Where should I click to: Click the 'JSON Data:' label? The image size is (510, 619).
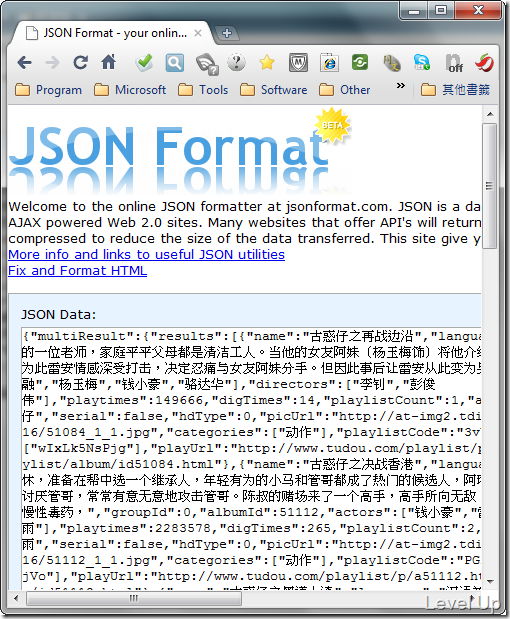(58, 315)
